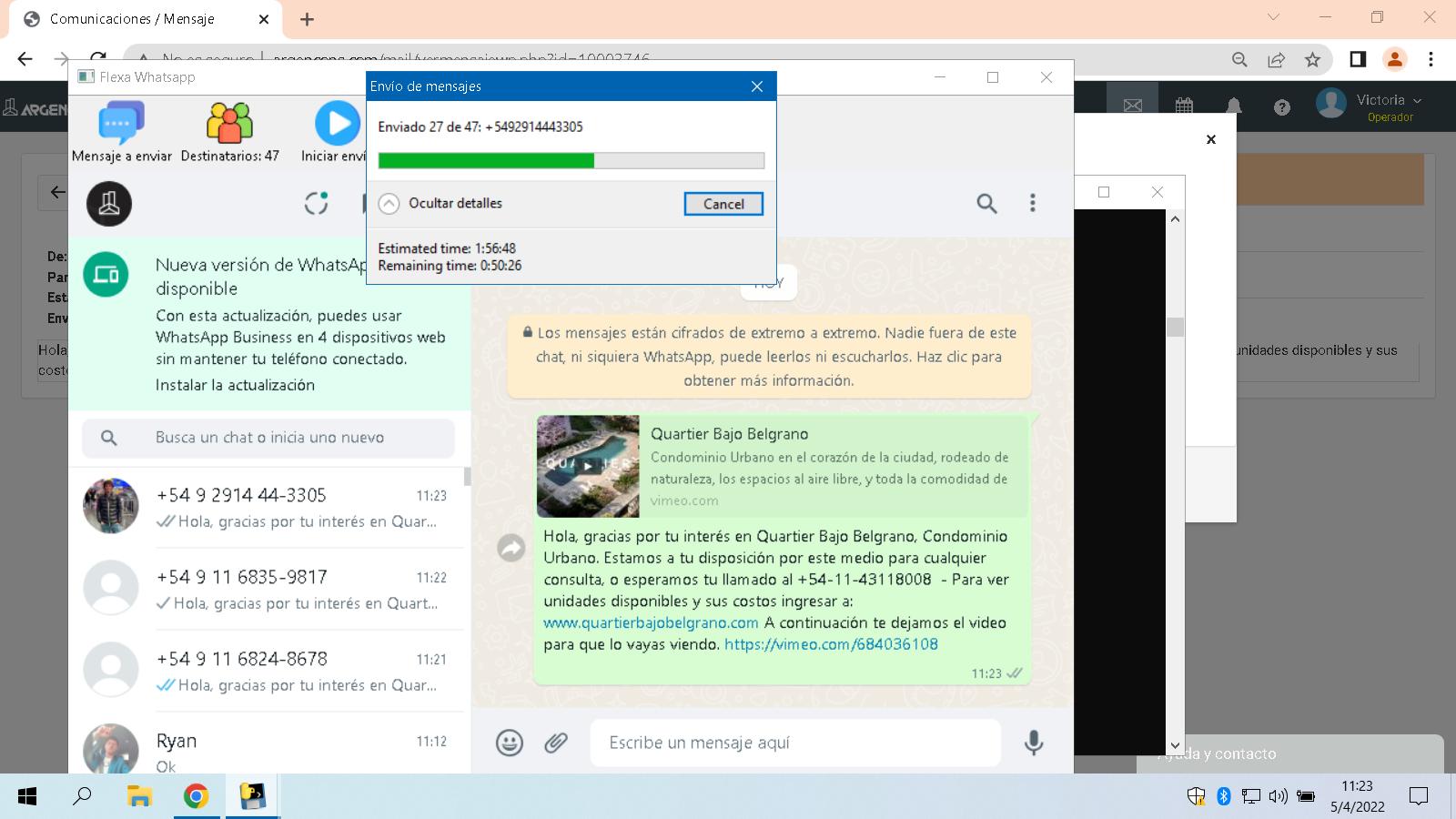The width and height of the screenshot is (1456, 819).
Task: Forward the sent message using arrow icon
Action: coord(511,547)
